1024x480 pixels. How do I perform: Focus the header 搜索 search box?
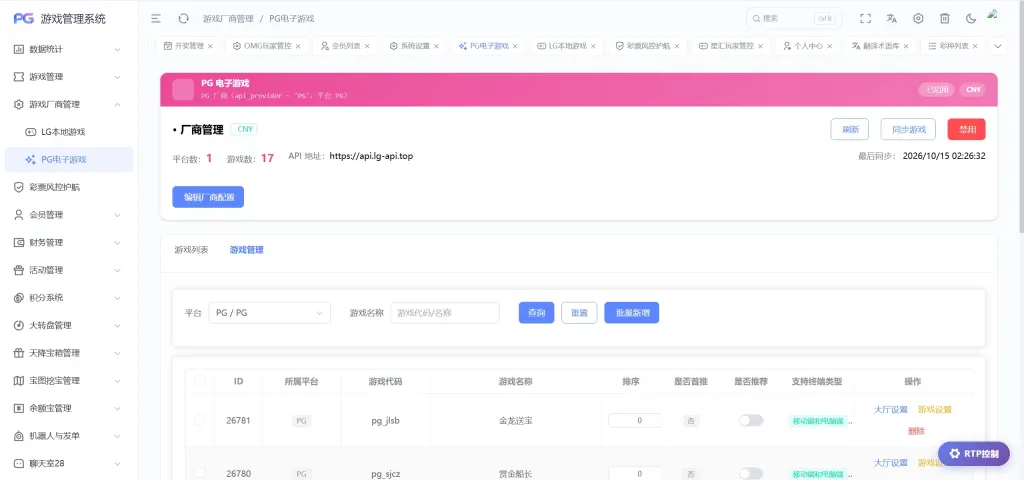[x=793, y=19]
